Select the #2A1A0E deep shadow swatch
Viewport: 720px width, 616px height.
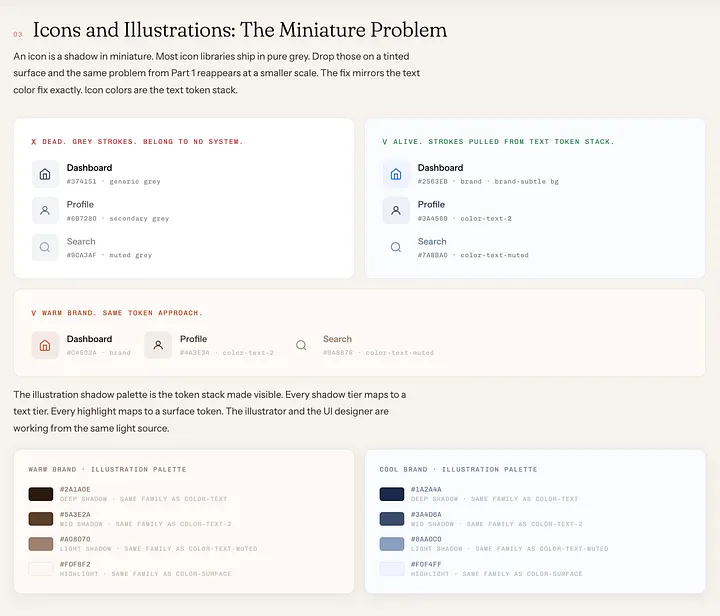(41, 494)
